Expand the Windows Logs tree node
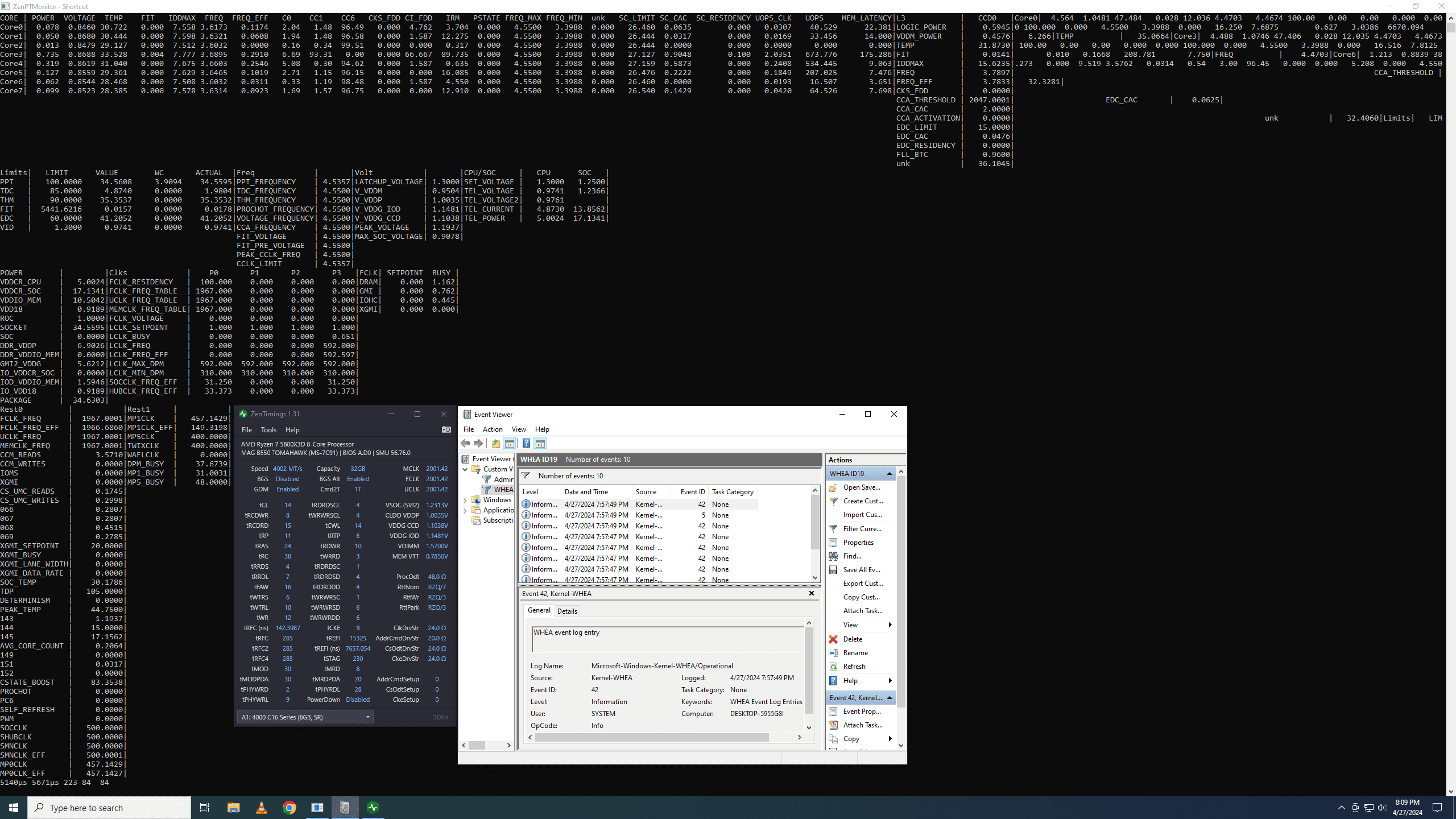 [465, 500]
